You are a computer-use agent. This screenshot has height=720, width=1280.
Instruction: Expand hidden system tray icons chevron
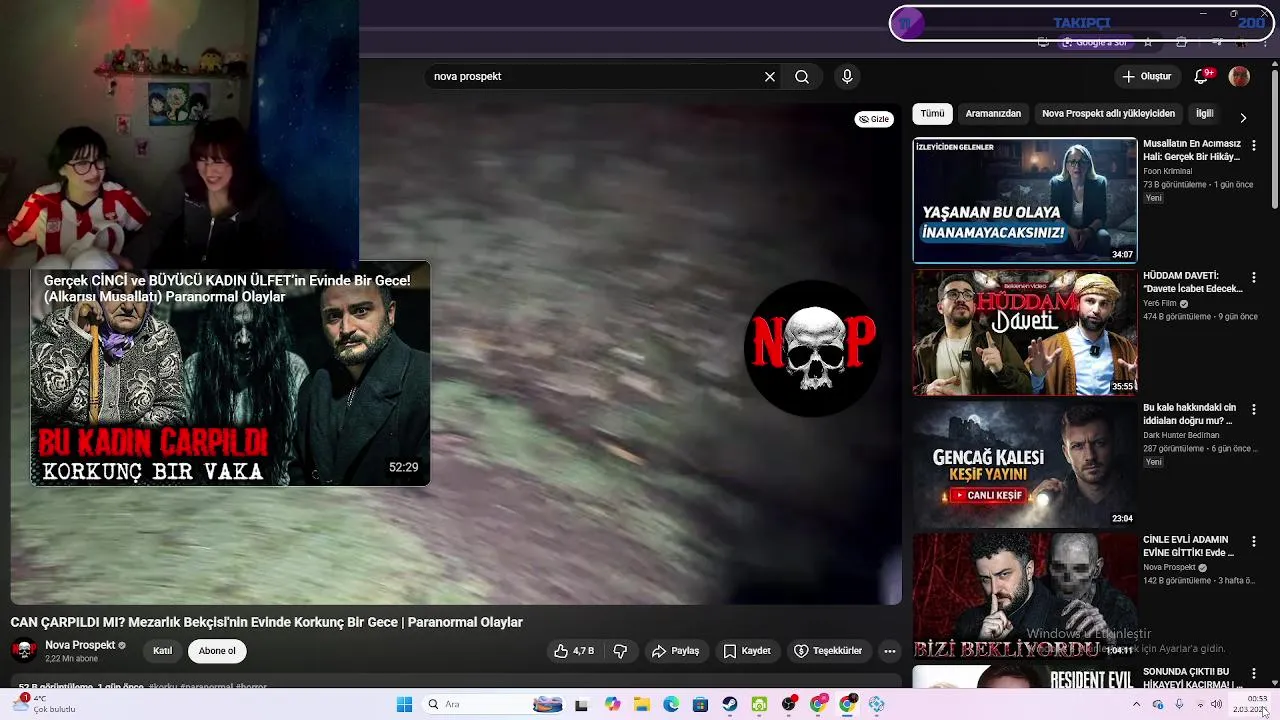pyautogui.click(x=1136, y=705)
